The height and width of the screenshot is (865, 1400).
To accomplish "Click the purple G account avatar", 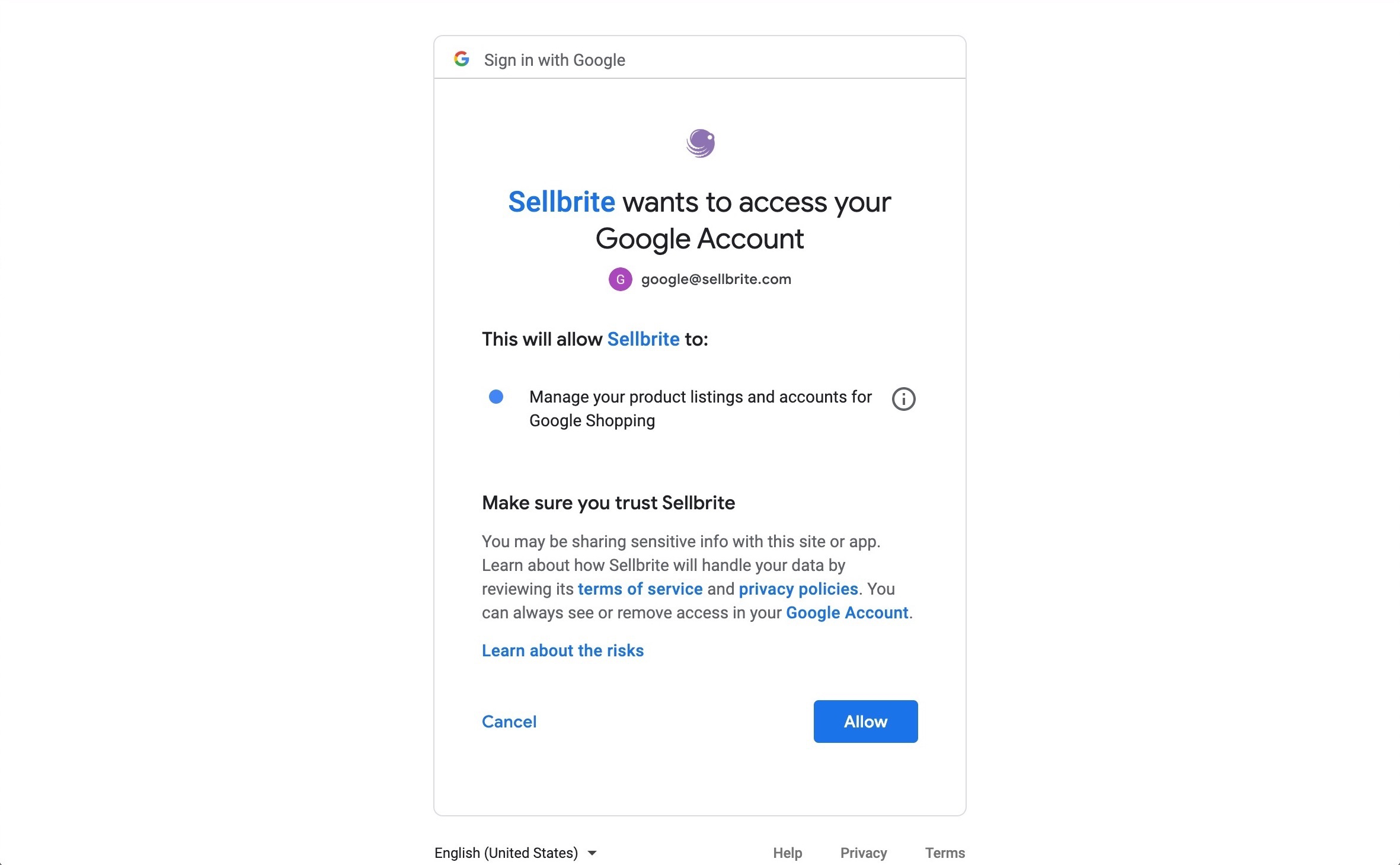I will (620, 279).
